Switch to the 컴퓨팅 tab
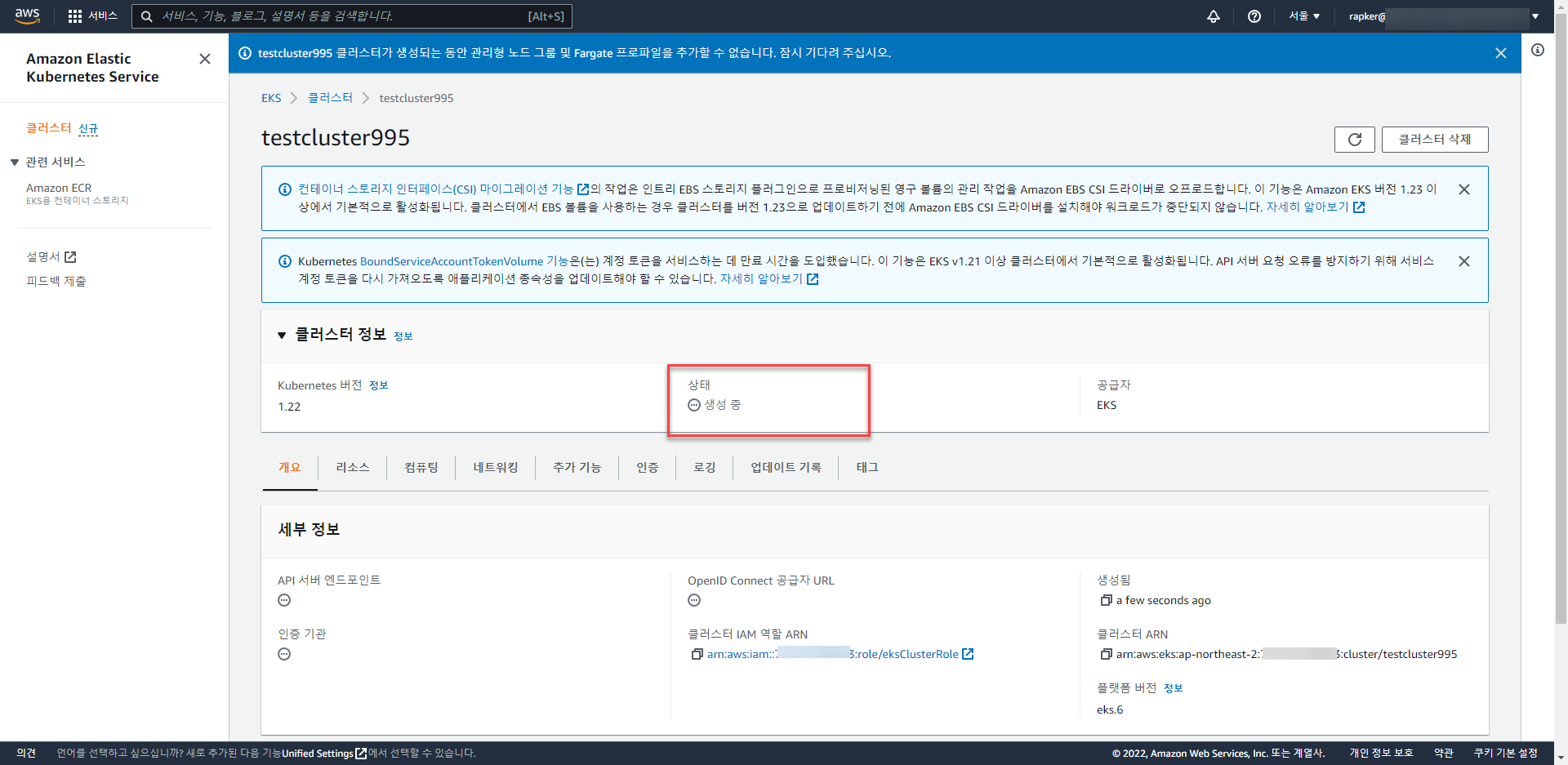Viewport: 1568px width, 765px height. point(421,468)
